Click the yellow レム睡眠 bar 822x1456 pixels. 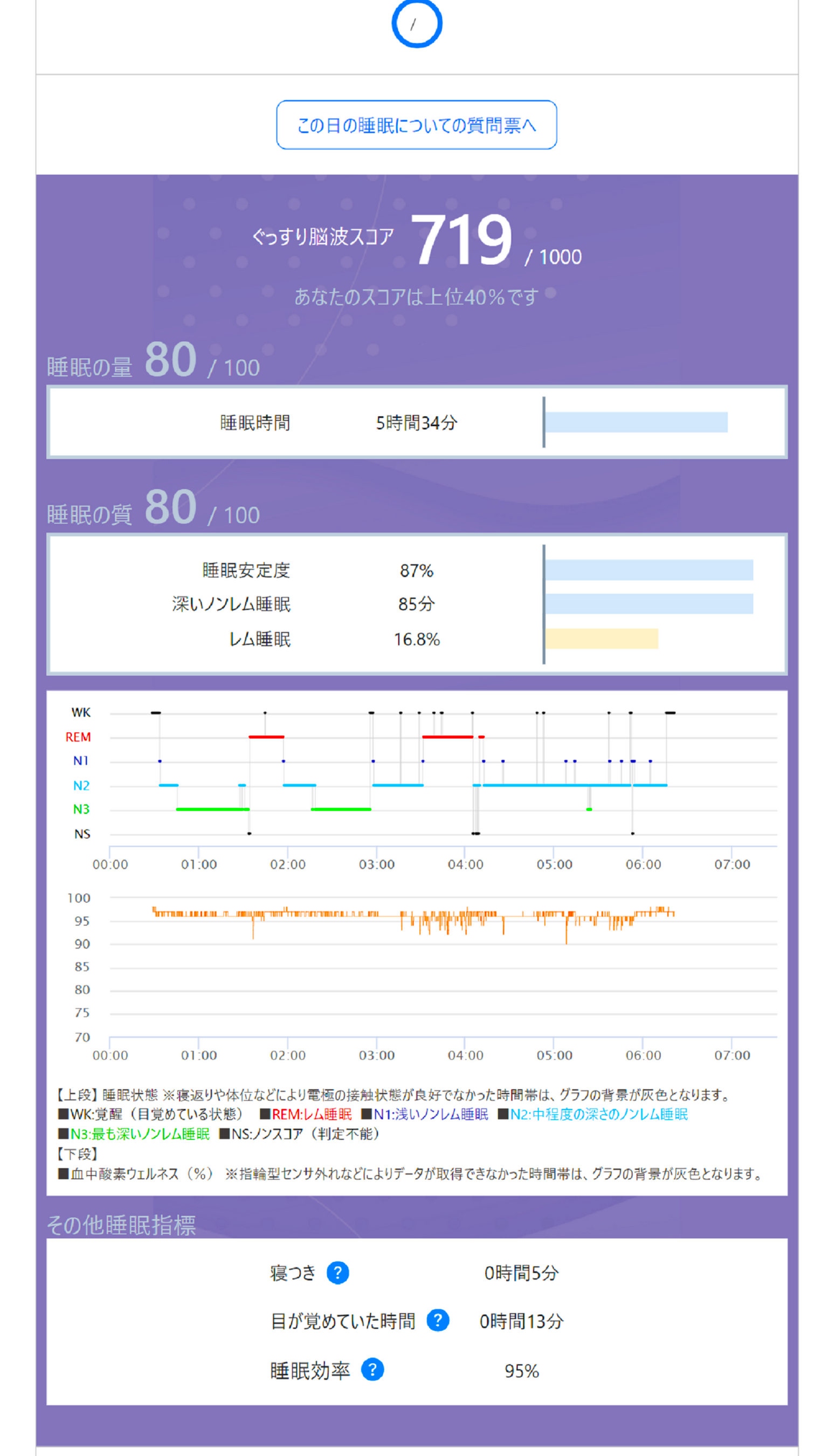click(602, 638)
